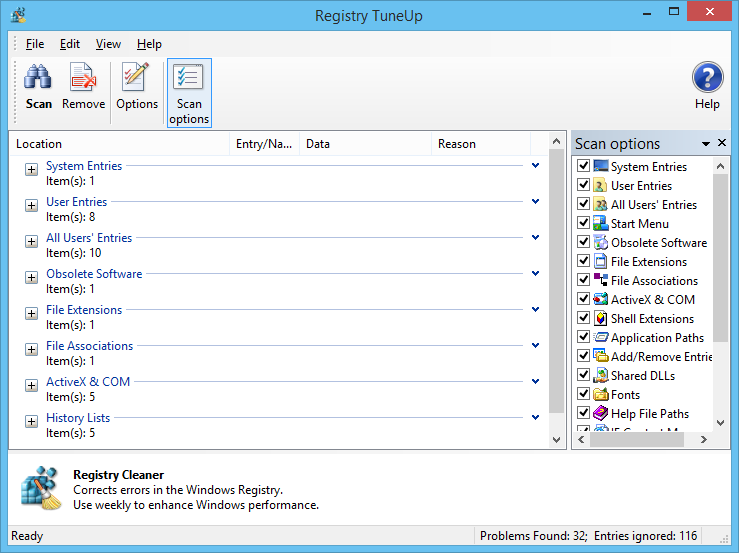The height and width of the screenshot is (553, 739).
Task: Open the Scan options panel dropdown arrow
Action: 706,144
